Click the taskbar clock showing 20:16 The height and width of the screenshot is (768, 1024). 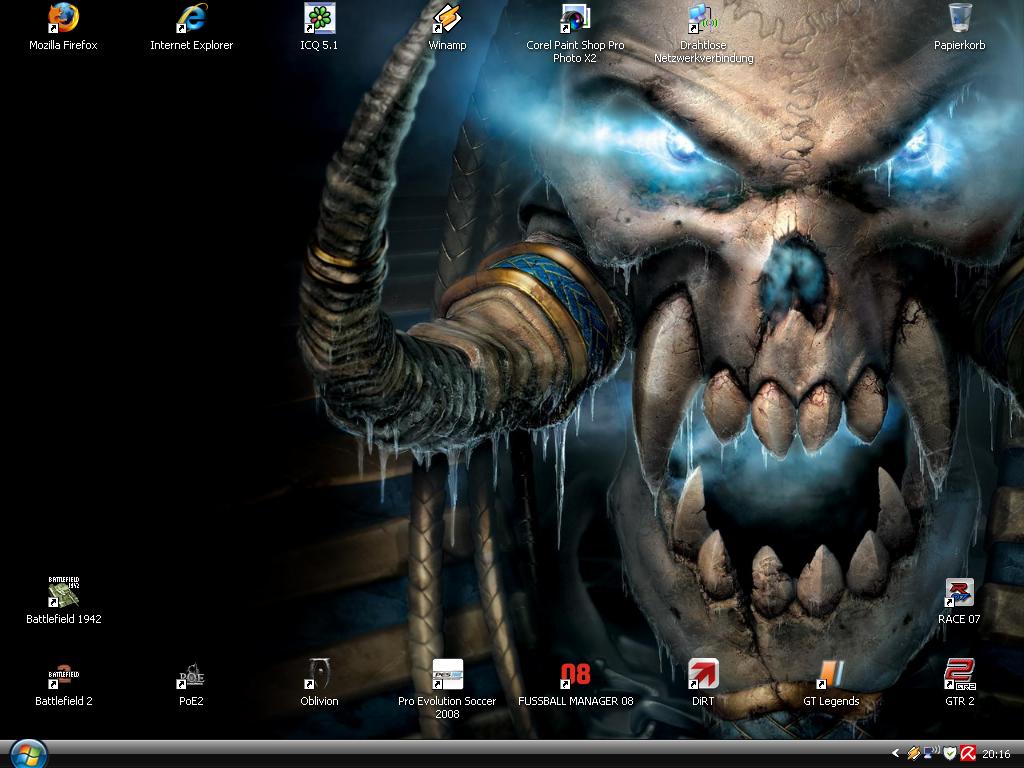pyautogui.click(x=997, y=754)
